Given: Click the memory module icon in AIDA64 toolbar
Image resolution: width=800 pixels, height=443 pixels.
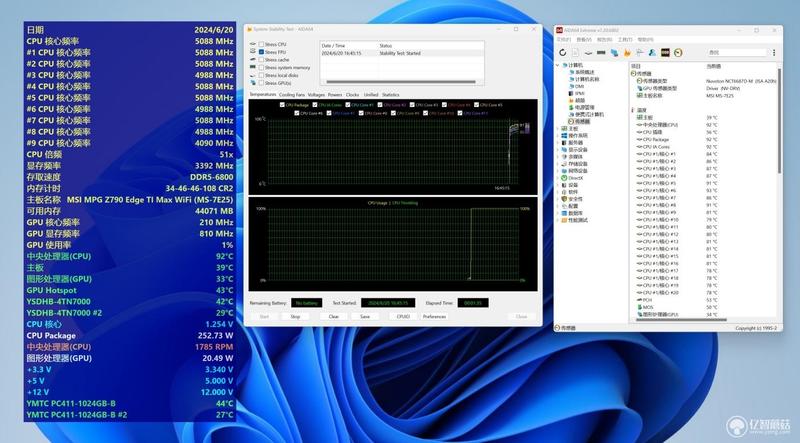Looking at the screenshot, I should (x=601, y=53).
